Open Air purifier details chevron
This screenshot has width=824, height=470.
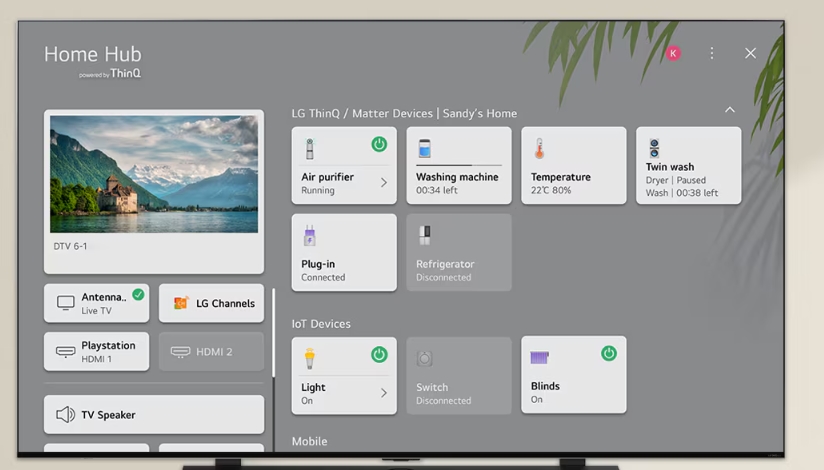(384, 182)
